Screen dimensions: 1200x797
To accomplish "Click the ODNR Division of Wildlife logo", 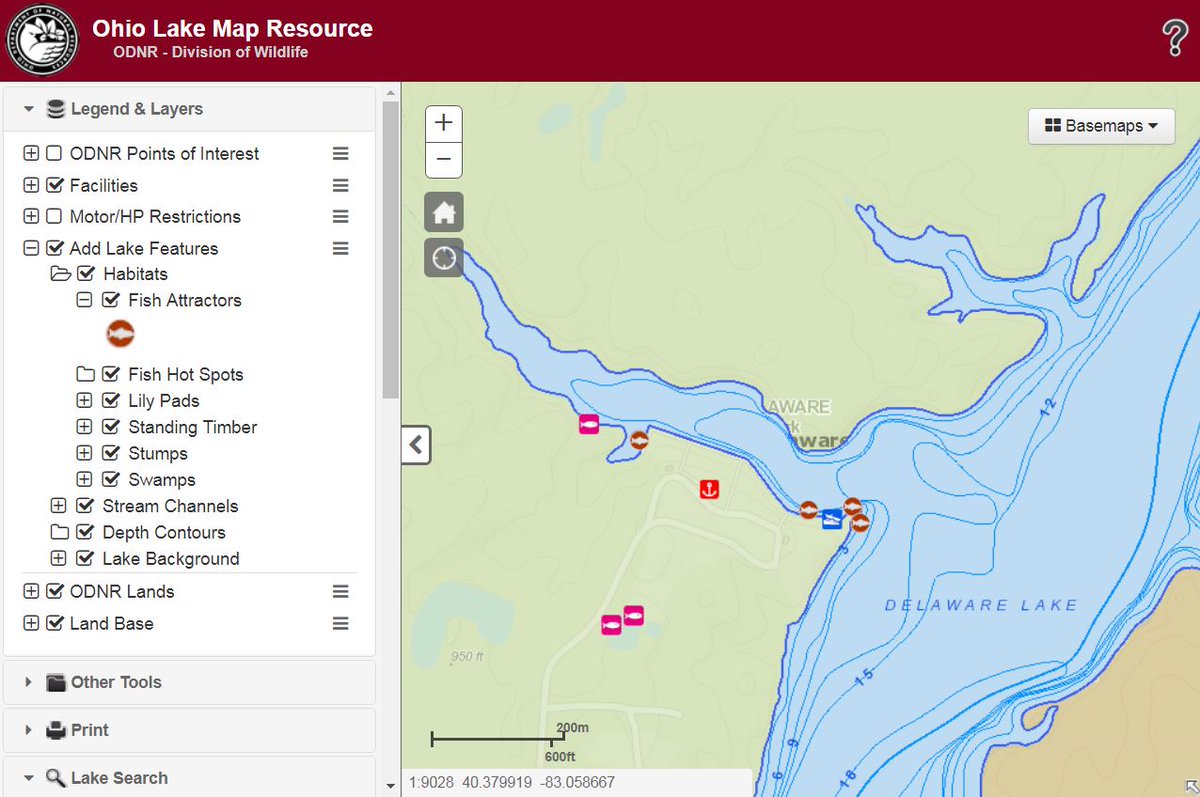I will tap(42, 40).
